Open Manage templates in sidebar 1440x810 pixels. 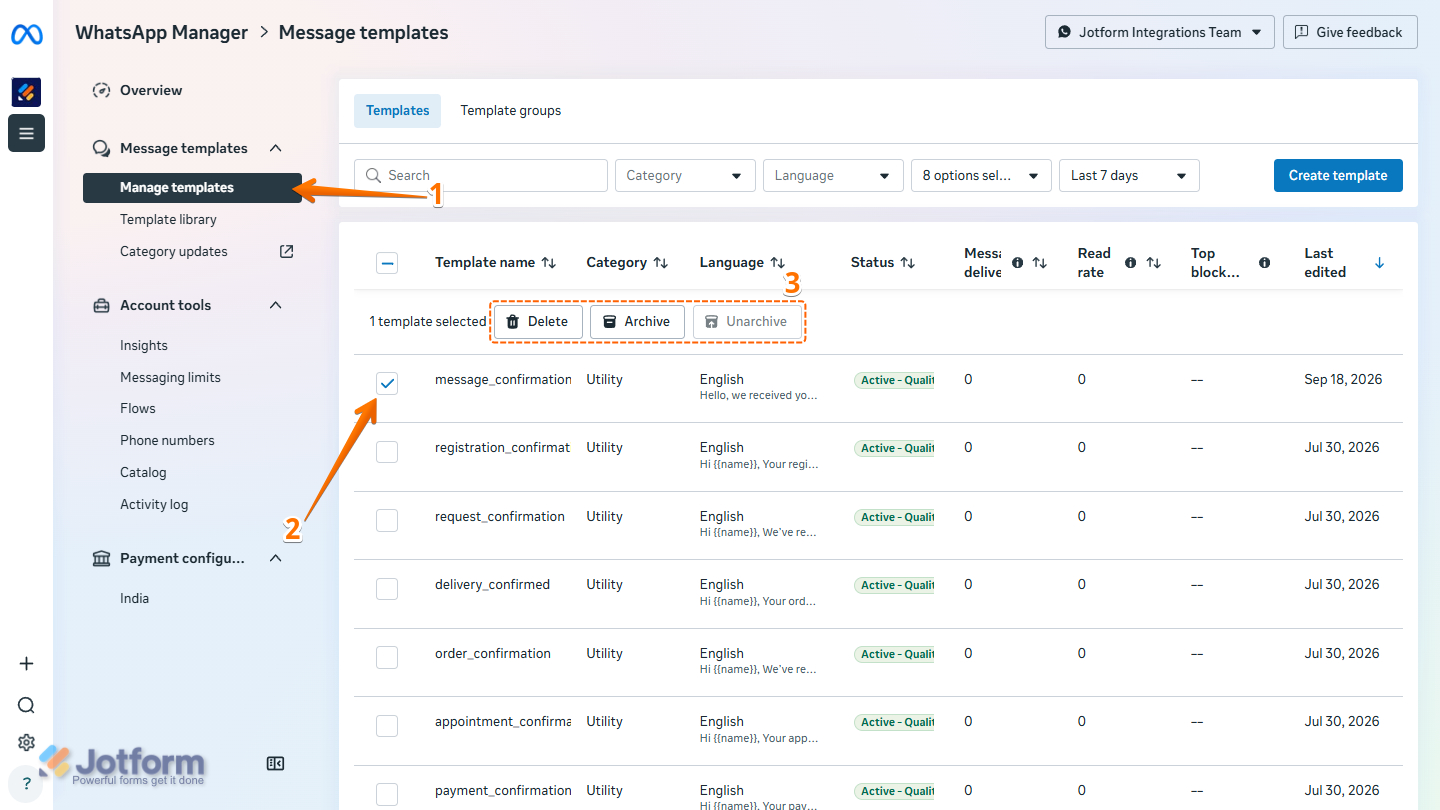[x=192, y=188]
